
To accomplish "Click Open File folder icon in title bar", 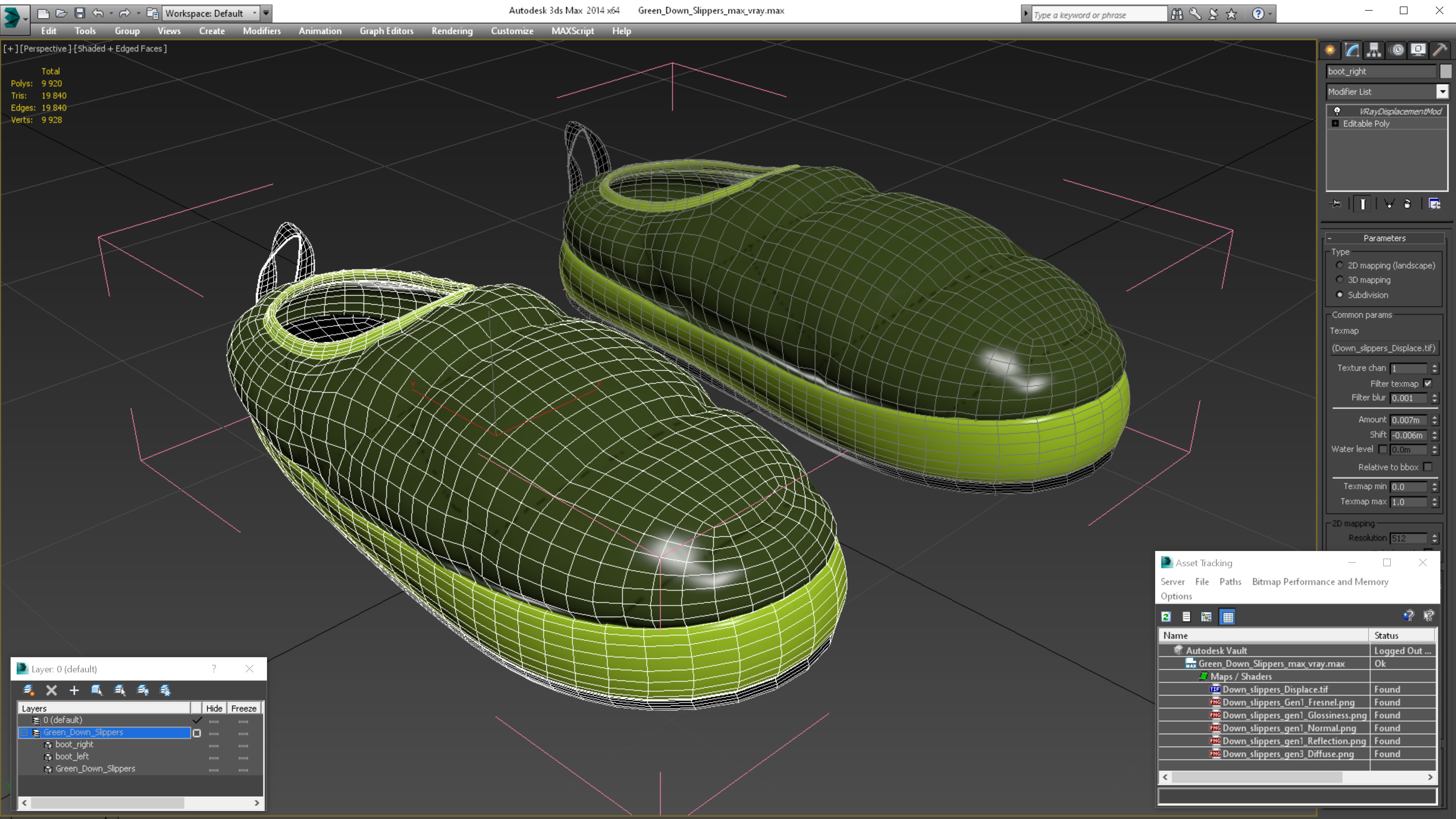I will point(61,13).
